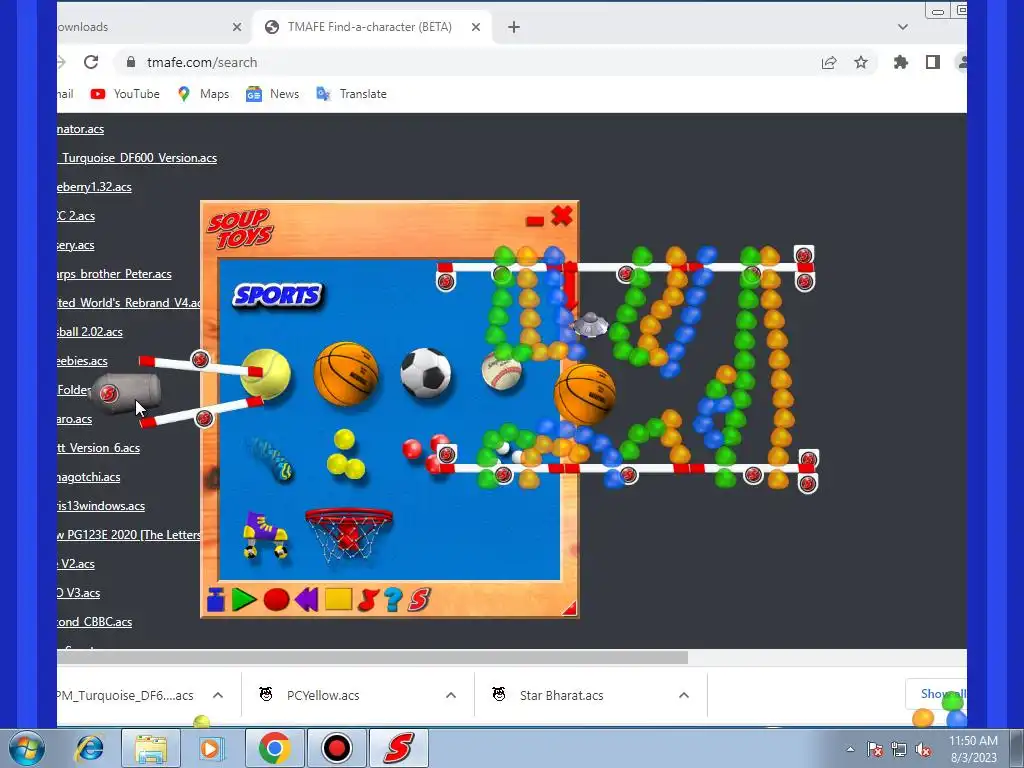Click the horizontal page scrollbar

[x=372, y=657]
